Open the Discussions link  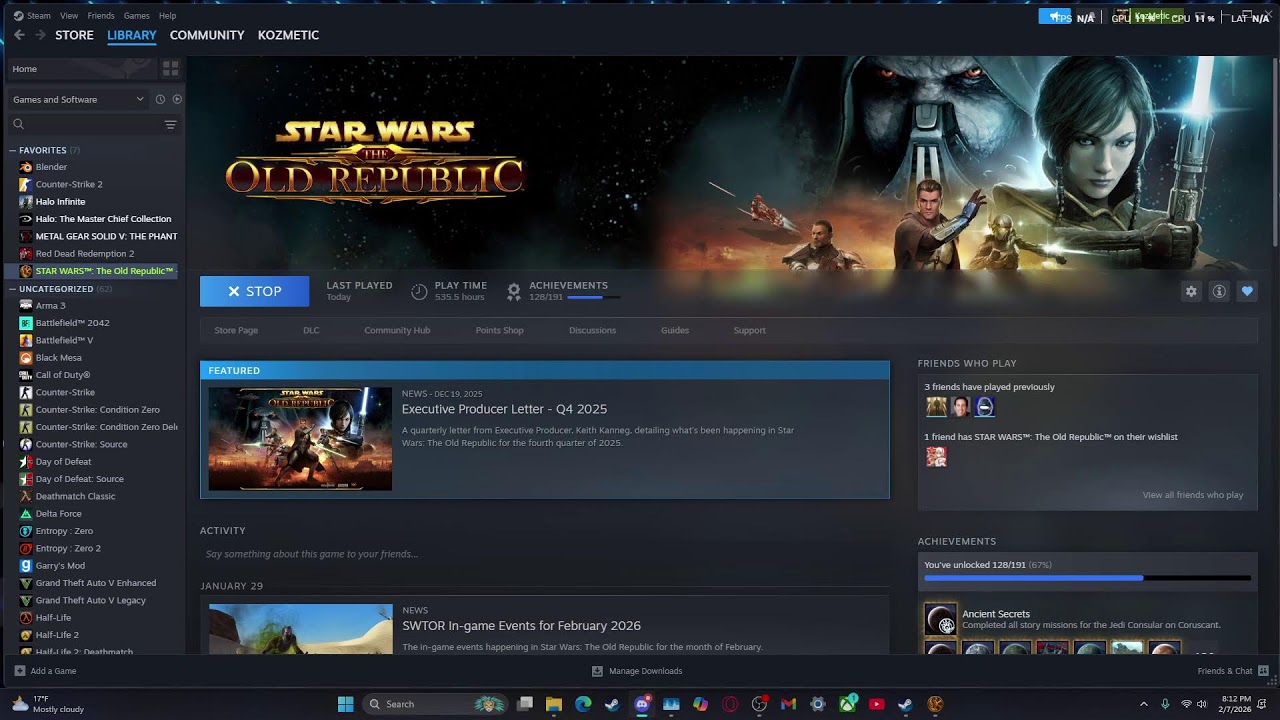pos(592,330)
